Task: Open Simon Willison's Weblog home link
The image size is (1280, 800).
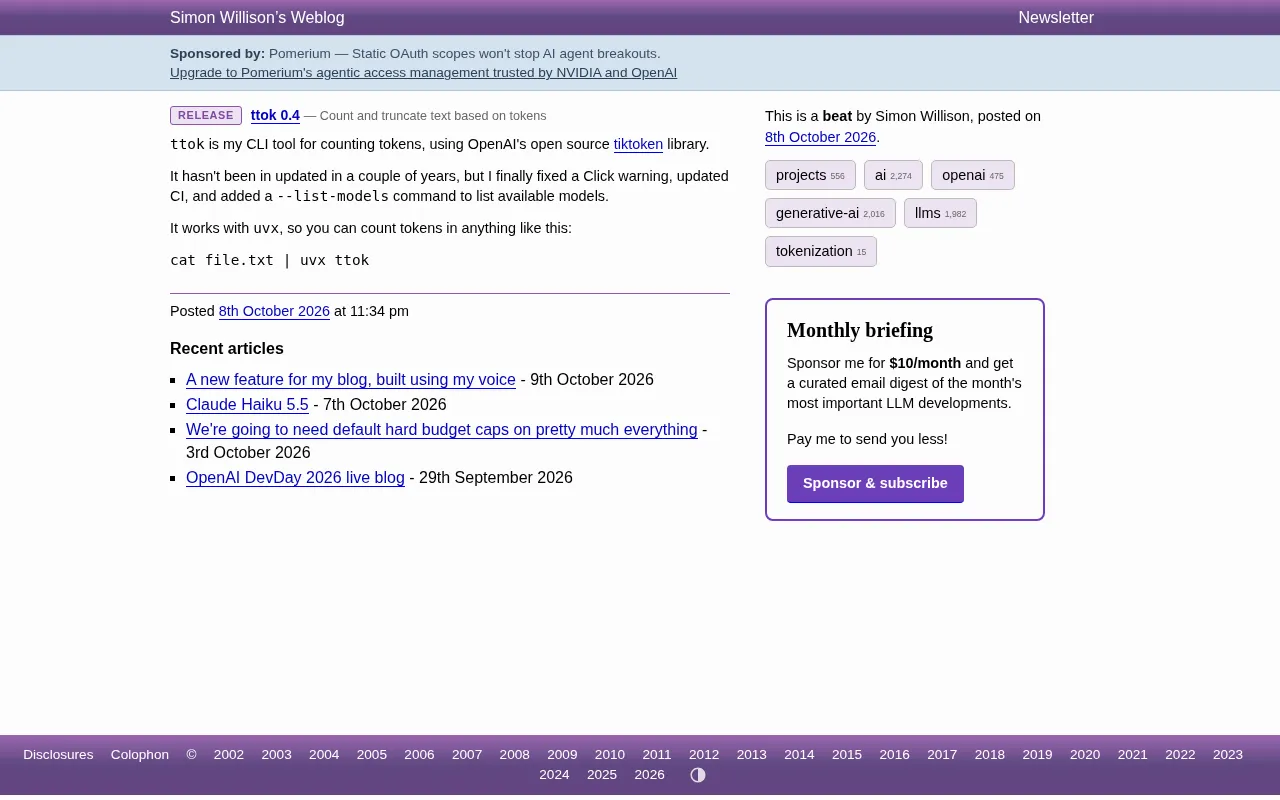Action: pyautogui.click(x=257, y=18)
